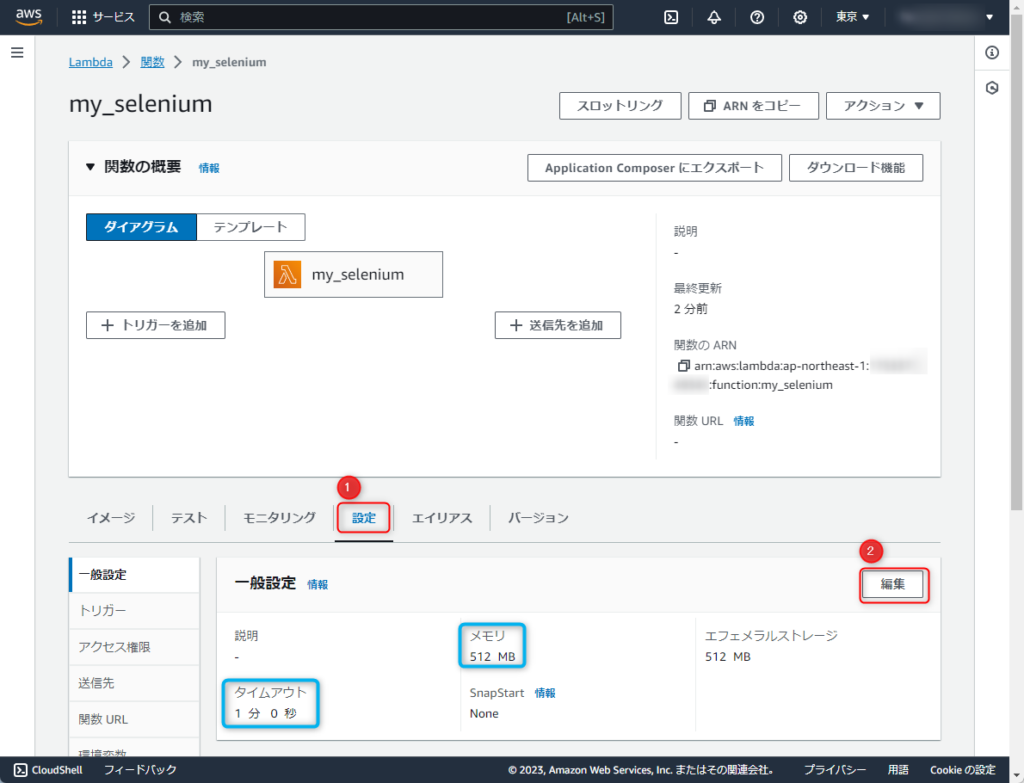Select 一般設定 in the side menu
Image resolution: width=1024 pixels, height=783 pixels.
click(135, 575)
